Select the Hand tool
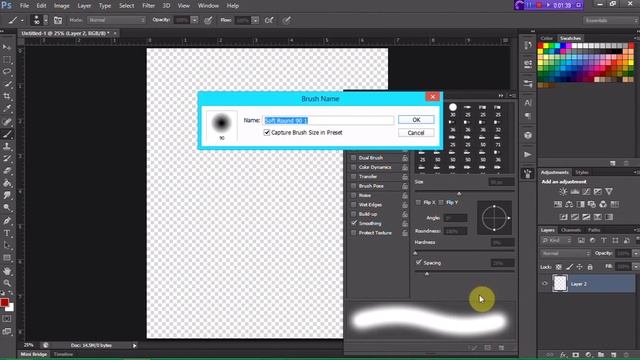640x360 pixels. (x=7, y=271)
